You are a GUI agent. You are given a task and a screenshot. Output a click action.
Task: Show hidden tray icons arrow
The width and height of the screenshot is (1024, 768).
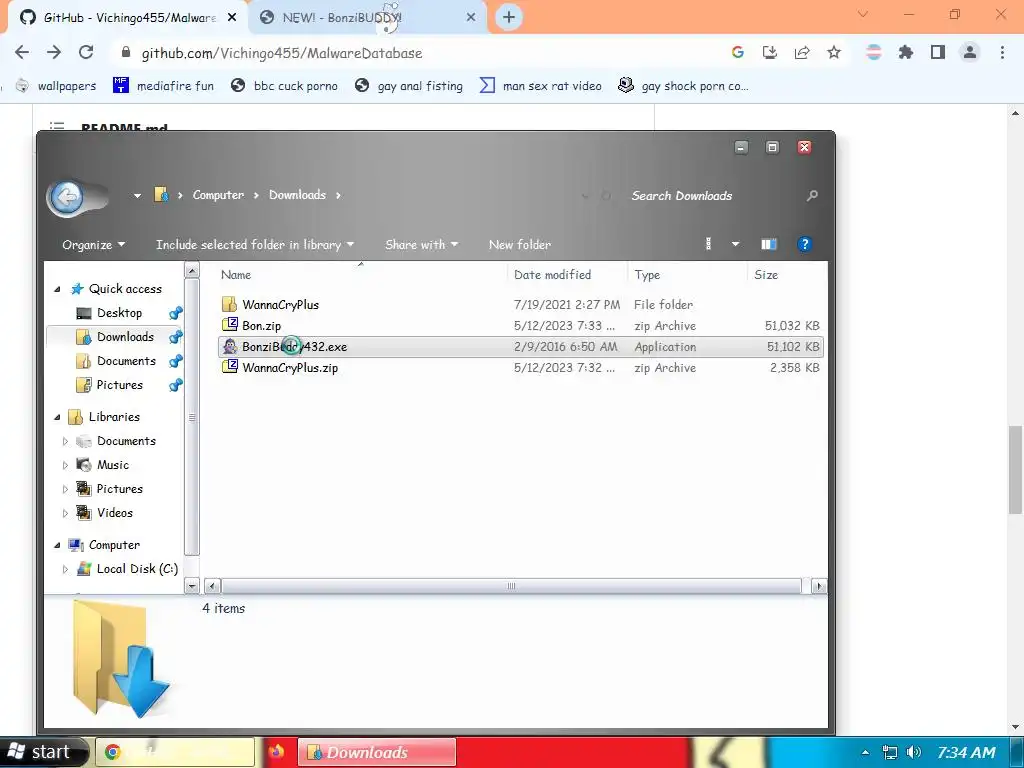point(865,752)
